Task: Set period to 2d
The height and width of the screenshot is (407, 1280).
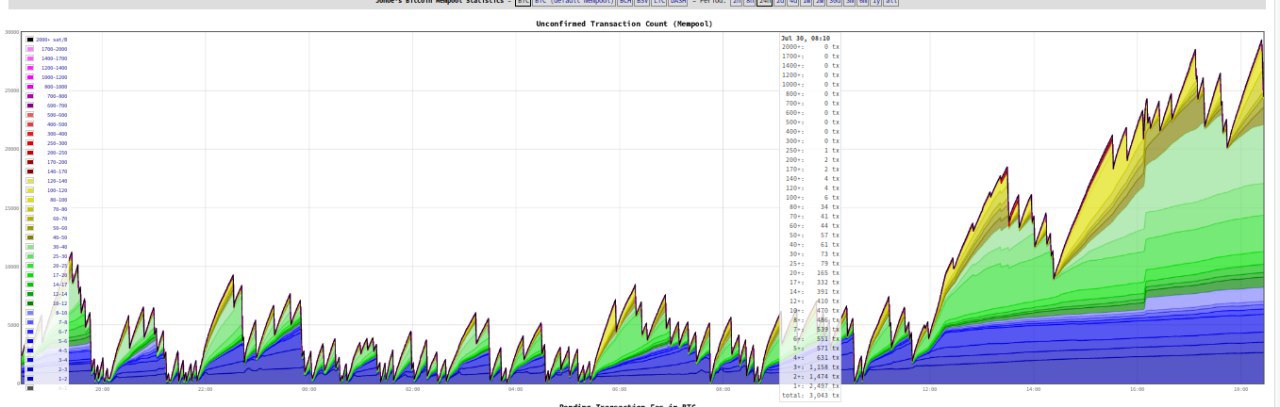Action: (x=780, y=3)
